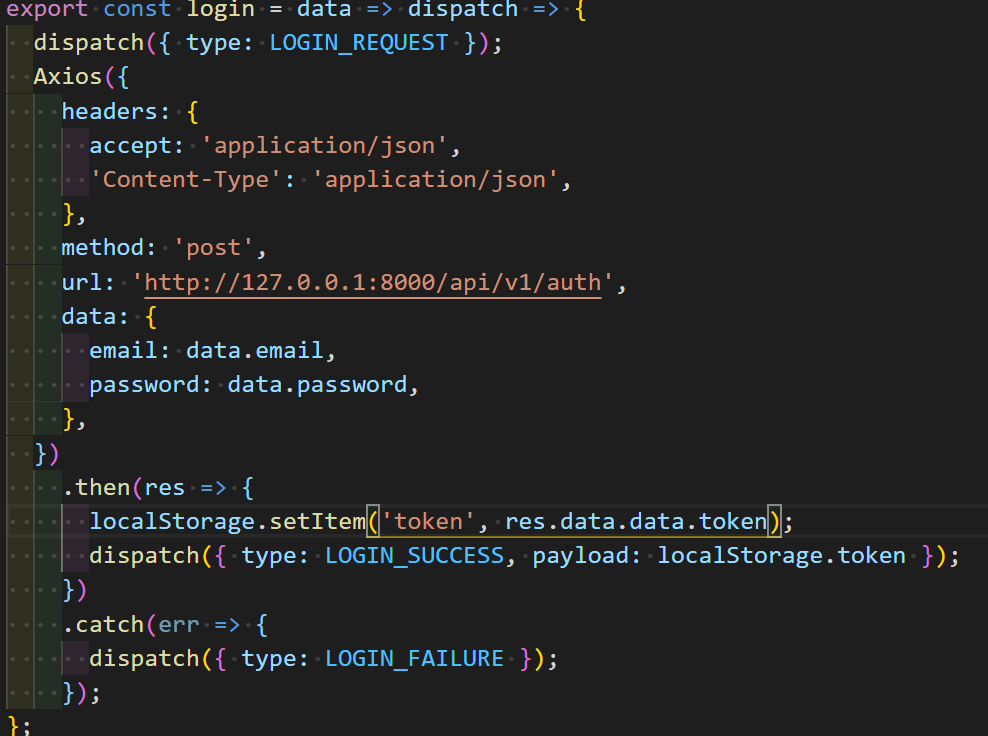Click the 'headers' property key
This screenshot has height=736, width=988.
110,112
